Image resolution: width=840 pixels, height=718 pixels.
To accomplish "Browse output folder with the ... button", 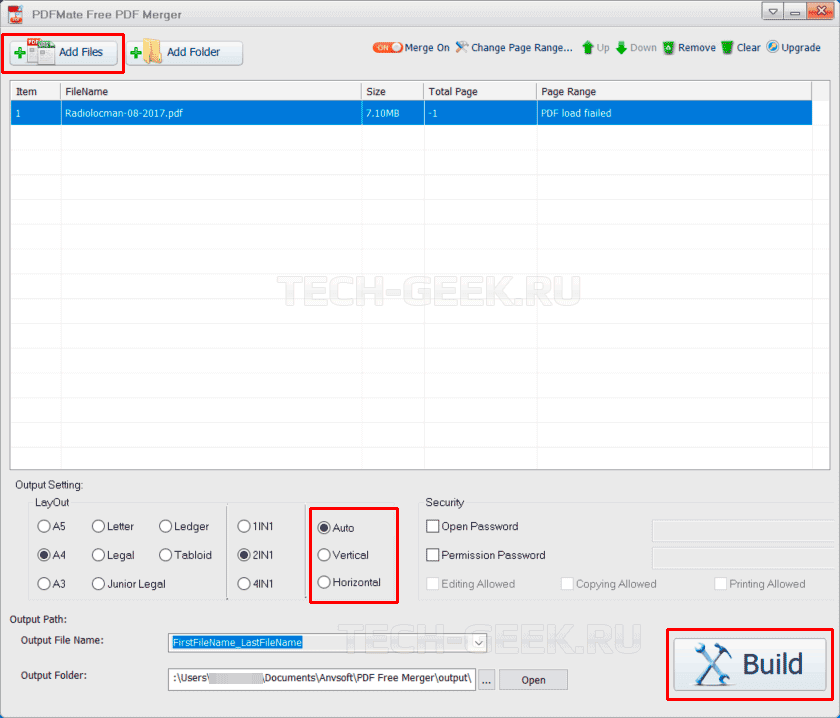I will [486, 680].
